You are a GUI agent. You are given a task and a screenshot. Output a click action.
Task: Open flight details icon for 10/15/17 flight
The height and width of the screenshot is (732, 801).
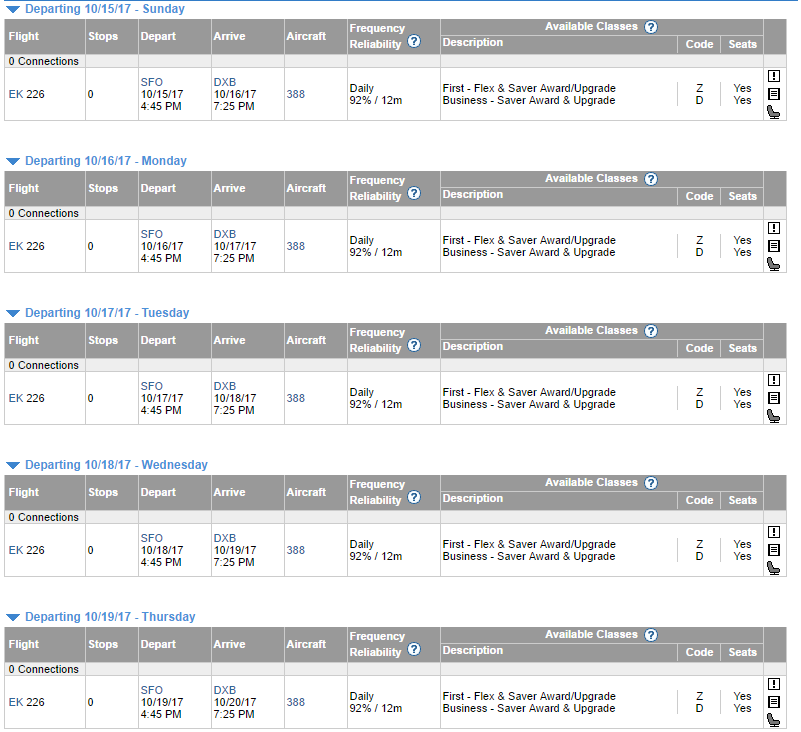tap(773, 94)
